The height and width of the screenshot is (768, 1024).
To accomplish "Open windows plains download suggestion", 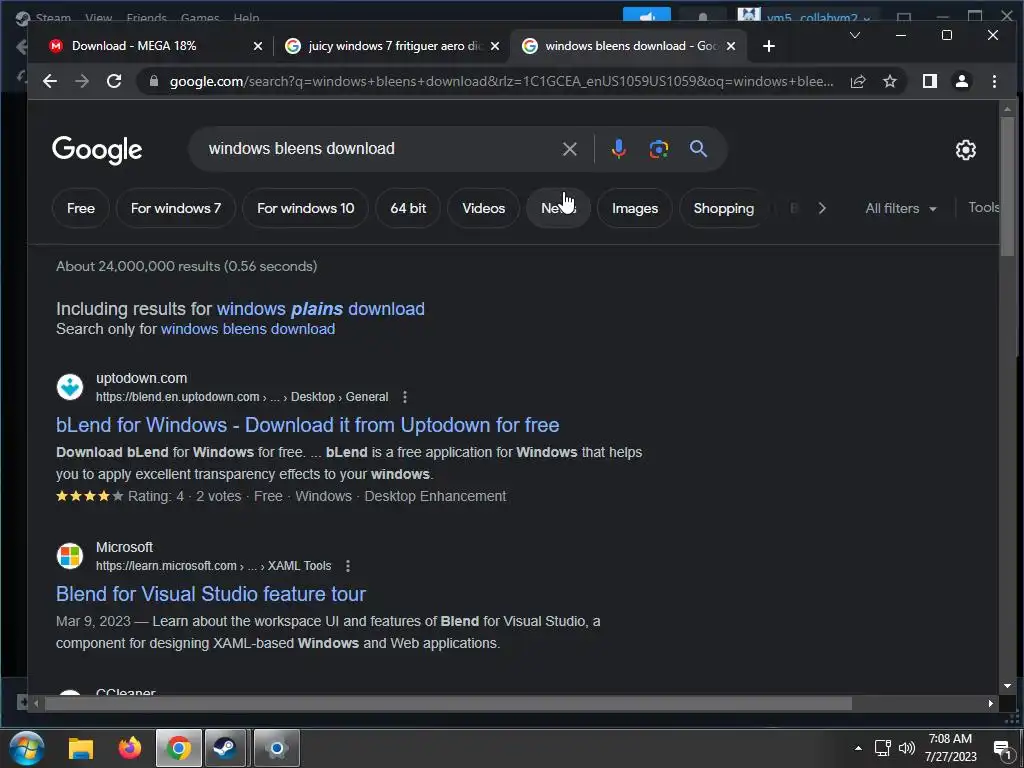I will tap(321, 309).
